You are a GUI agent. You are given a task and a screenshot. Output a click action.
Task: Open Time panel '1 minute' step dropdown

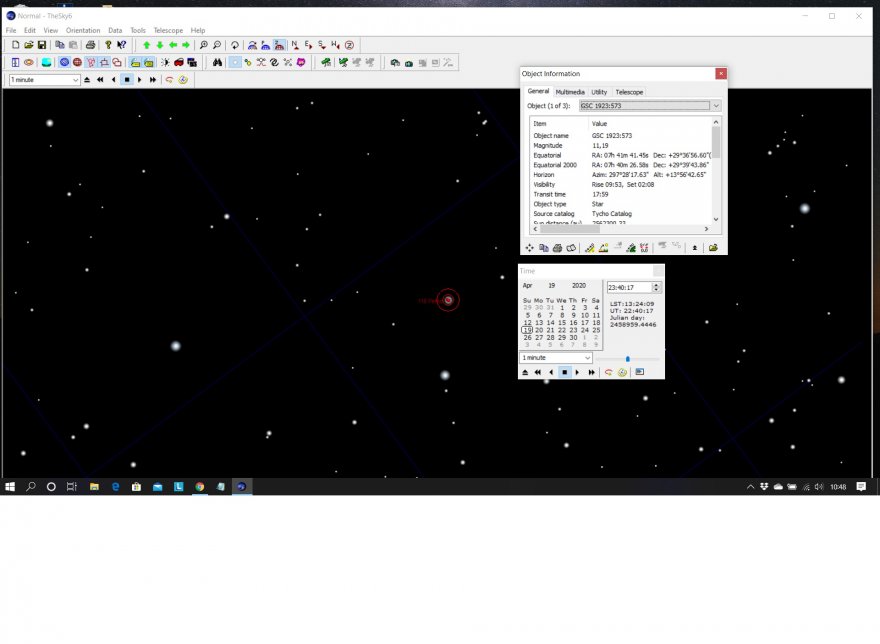coord(587,358)
